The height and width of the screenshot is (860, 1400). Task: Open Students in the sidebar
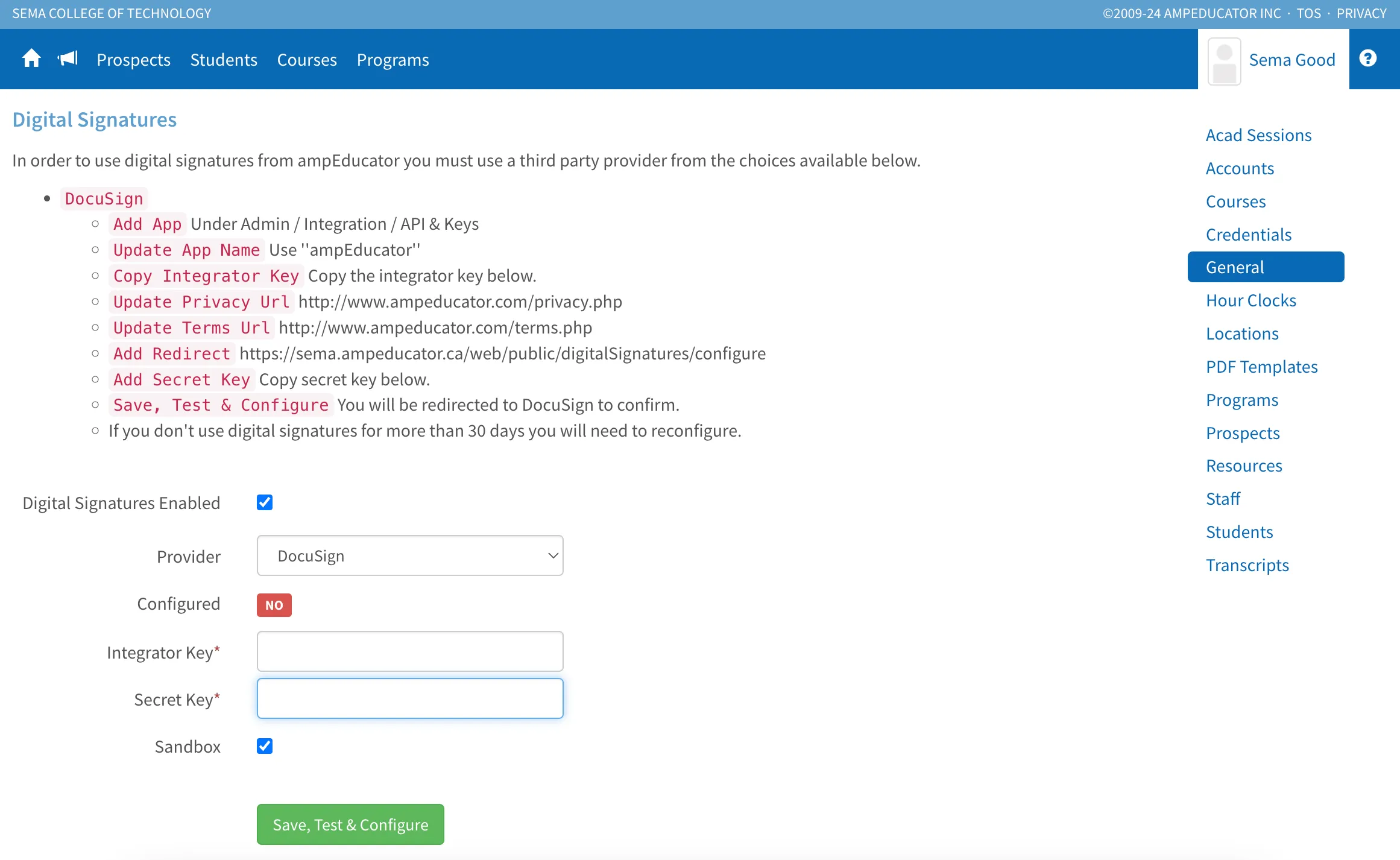tap(1239, 532)
